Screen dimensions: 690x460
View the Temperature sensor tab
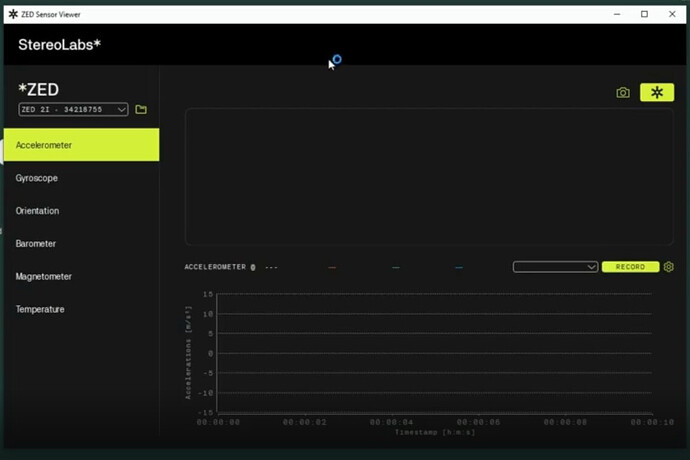(40, 310)
